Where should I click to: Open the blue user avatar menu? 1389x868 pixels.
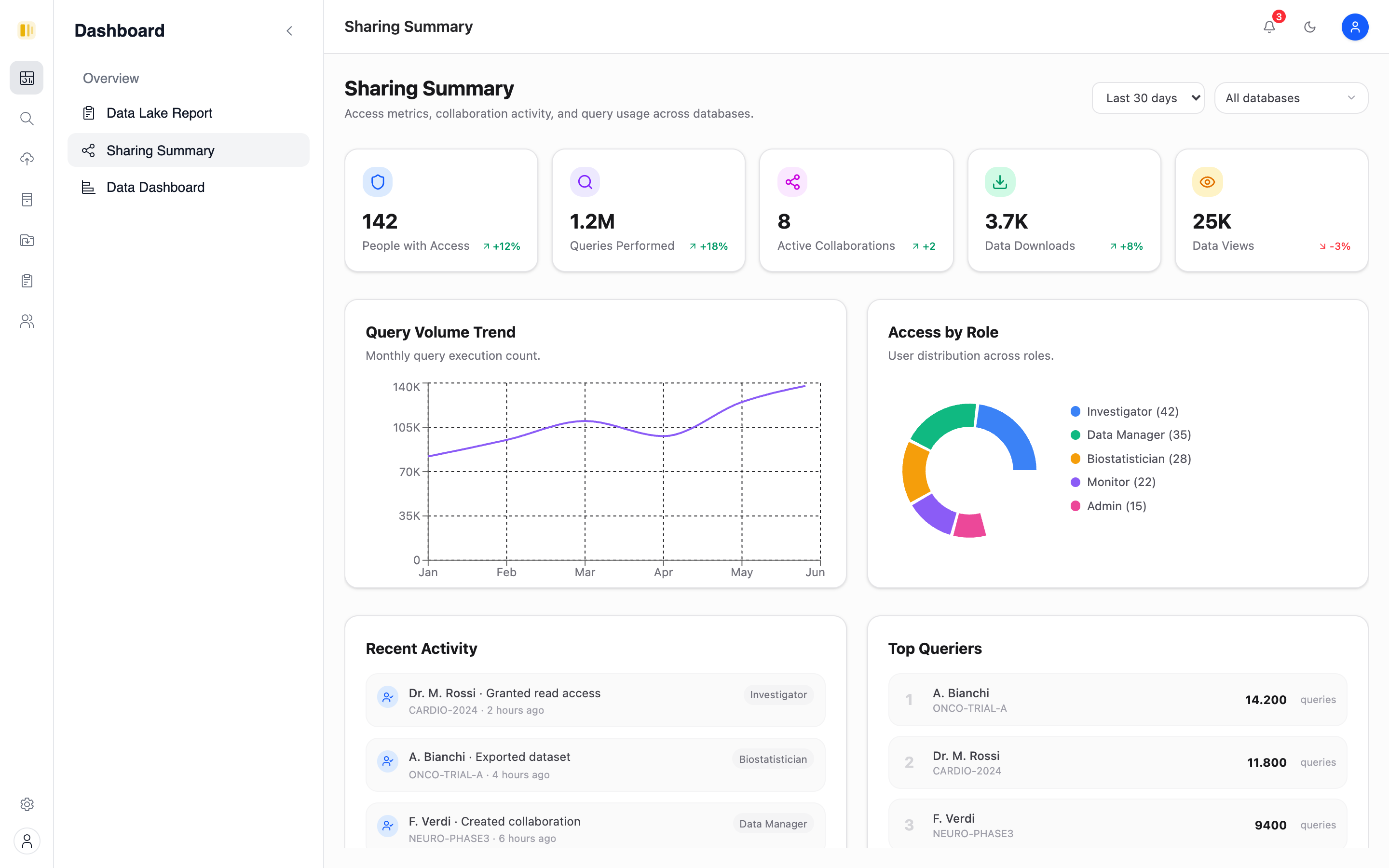(1355, 27)
